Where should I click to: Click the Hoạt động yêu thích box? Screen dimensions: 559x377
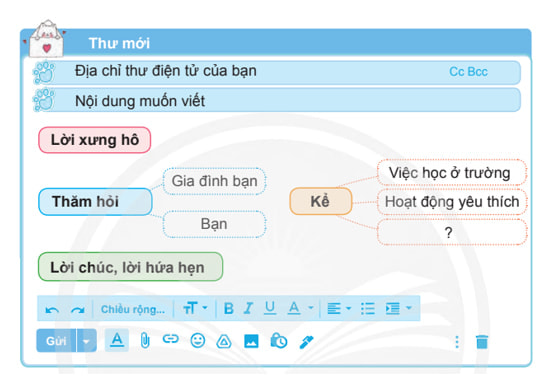point(452,202)
